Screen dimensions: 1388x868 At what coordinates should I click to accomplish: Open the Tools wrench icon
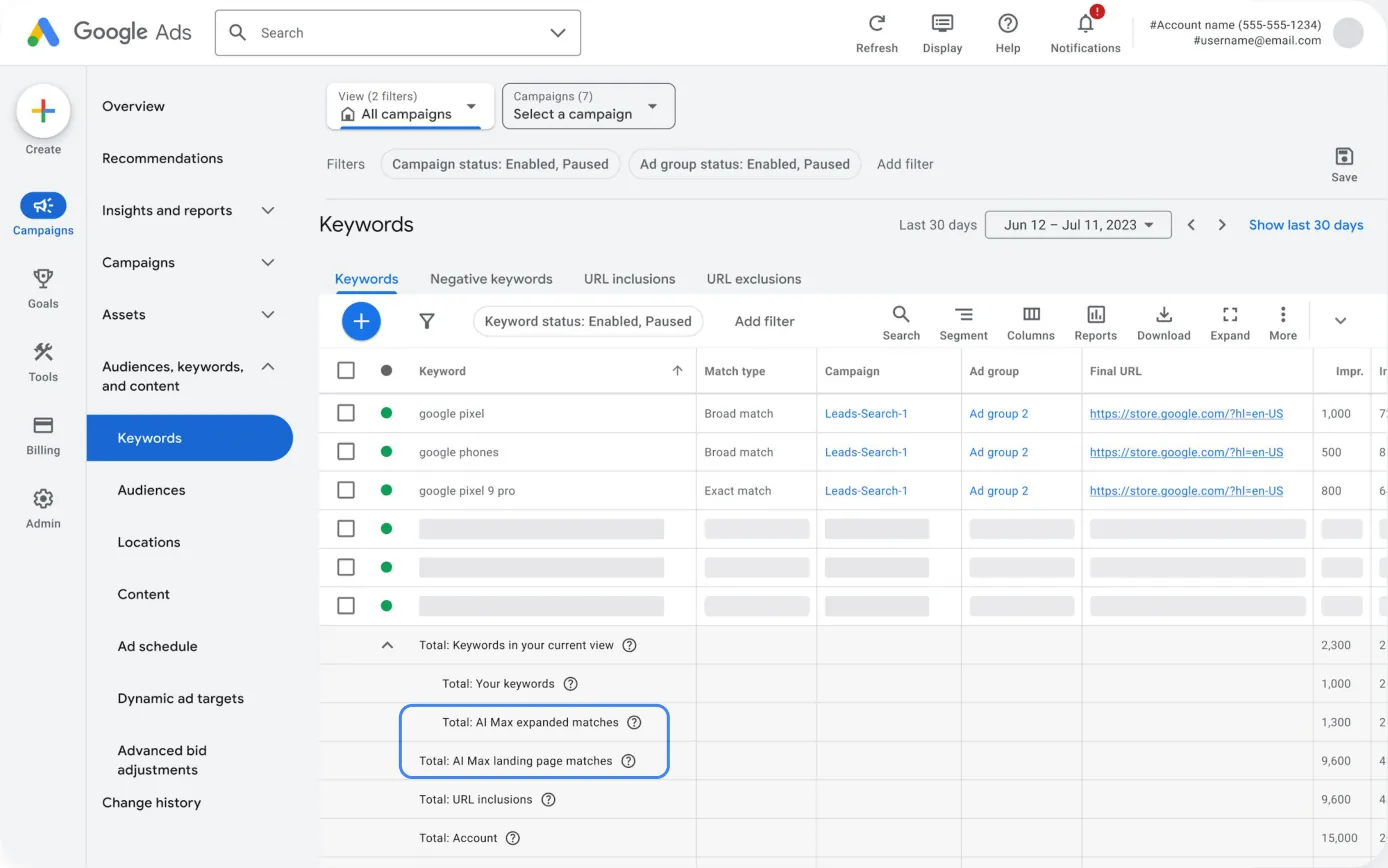tap(43, 352)
